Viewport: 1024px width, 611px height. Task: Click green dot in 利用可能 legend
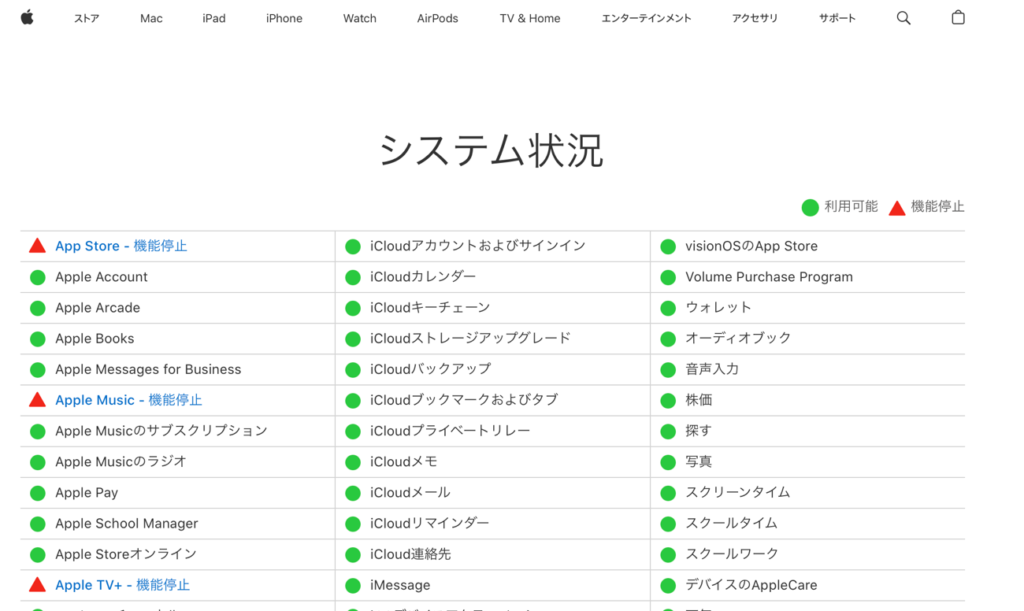pyautogui.click(x=810, y=208)
